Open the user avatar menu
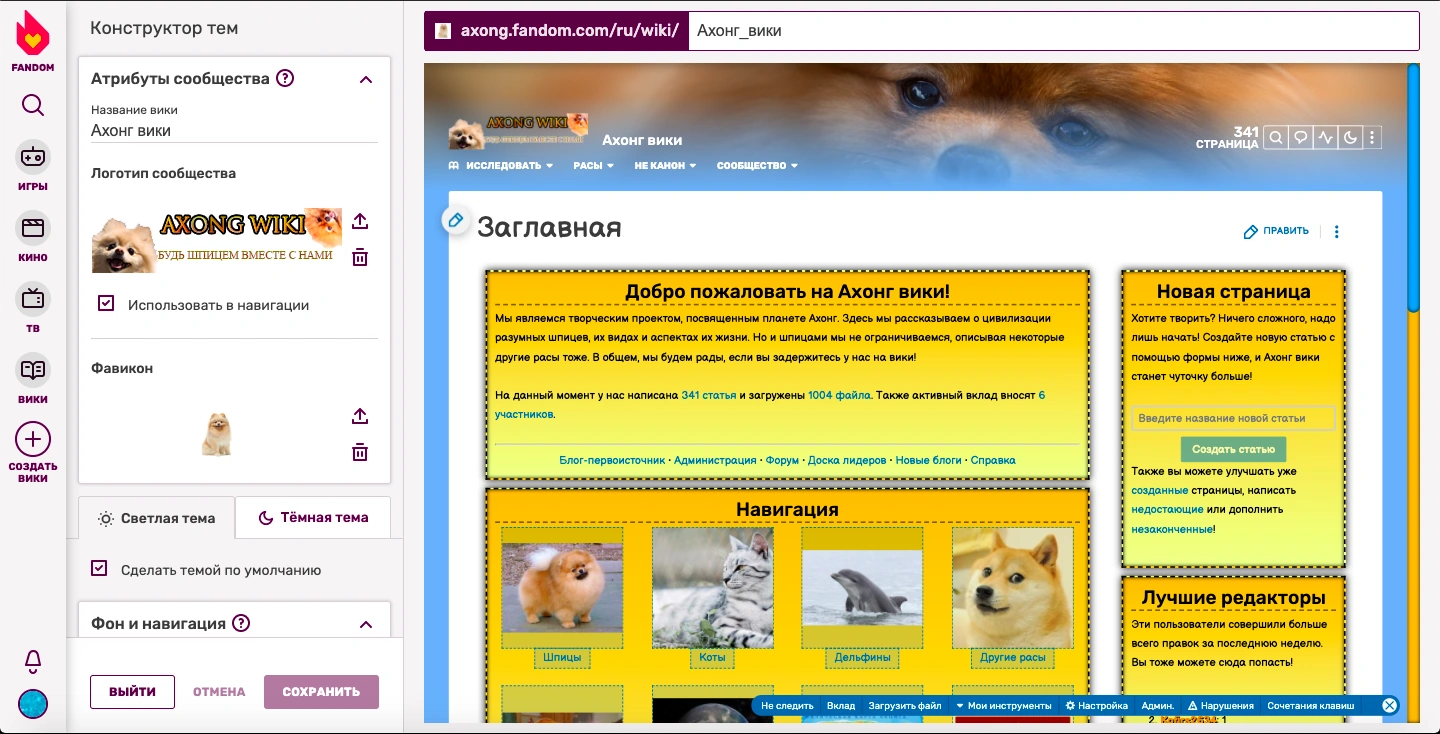 coord(33,704)
